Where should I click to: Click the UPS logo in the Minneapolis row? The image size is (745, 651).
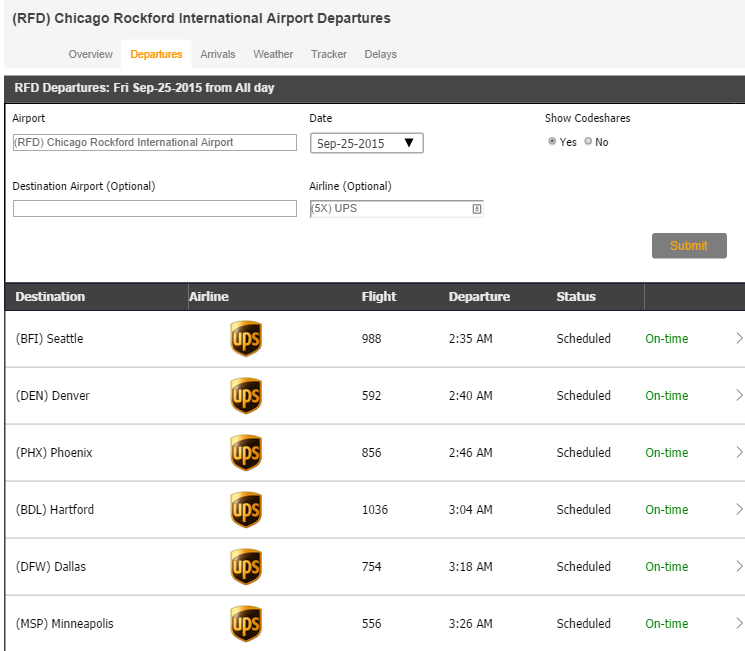(x=246, y=624)
